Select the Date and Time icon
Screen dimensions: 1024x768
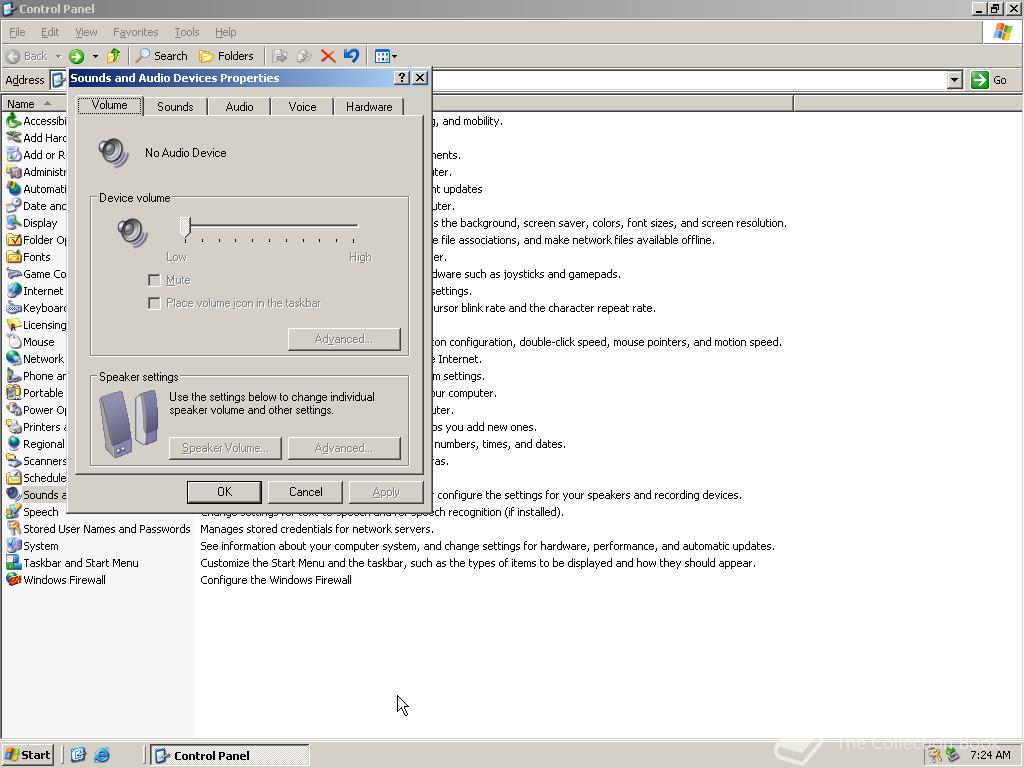[14, 206]
